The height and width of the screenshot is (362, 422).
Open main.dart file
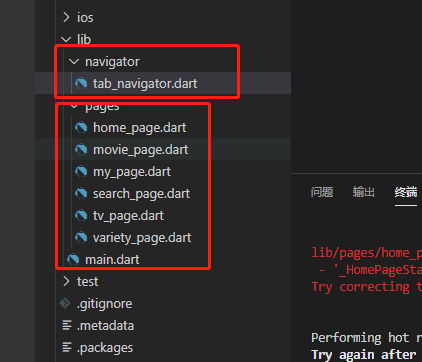112,259
